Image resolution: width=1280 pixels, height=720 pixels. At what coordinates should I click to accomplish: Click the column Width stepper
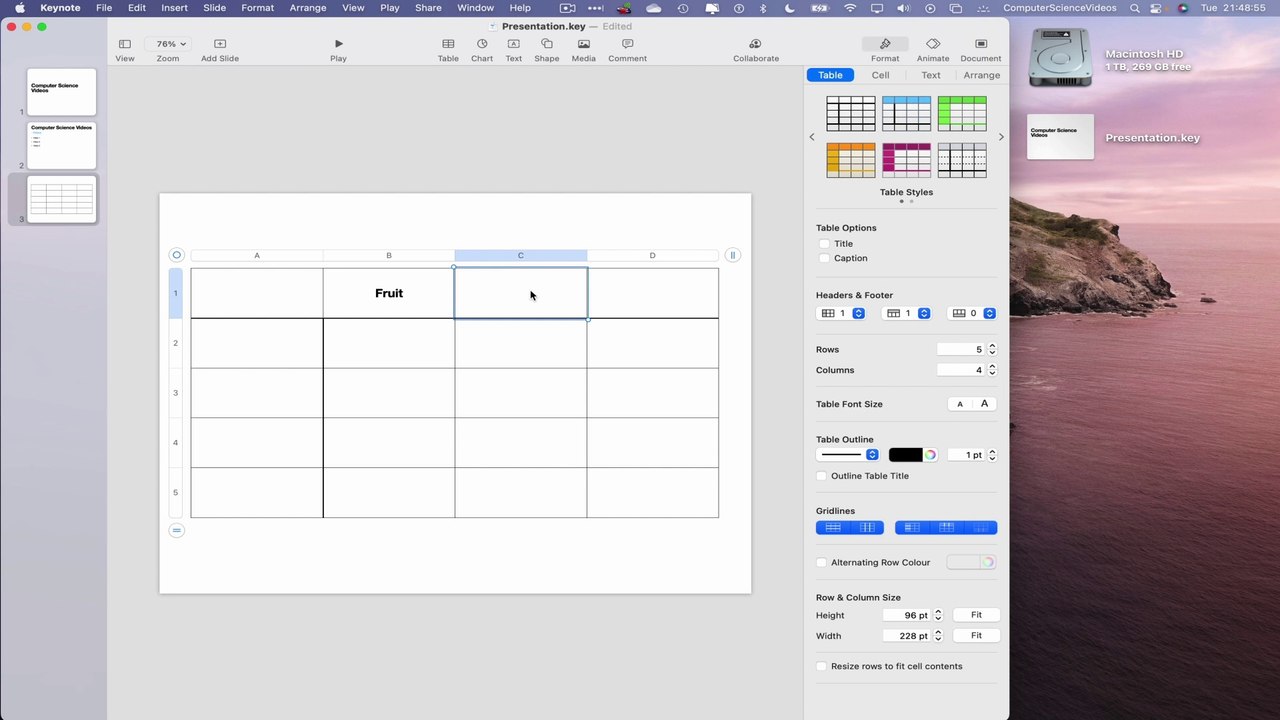point(938,636)
